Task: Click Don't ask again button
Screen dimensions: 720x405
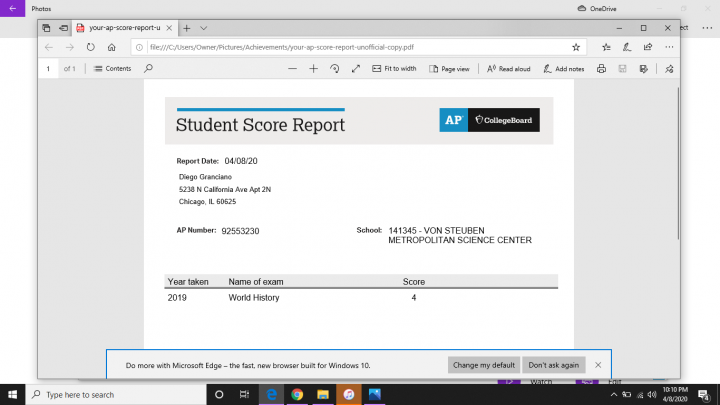Action: [x=553, y=365]
